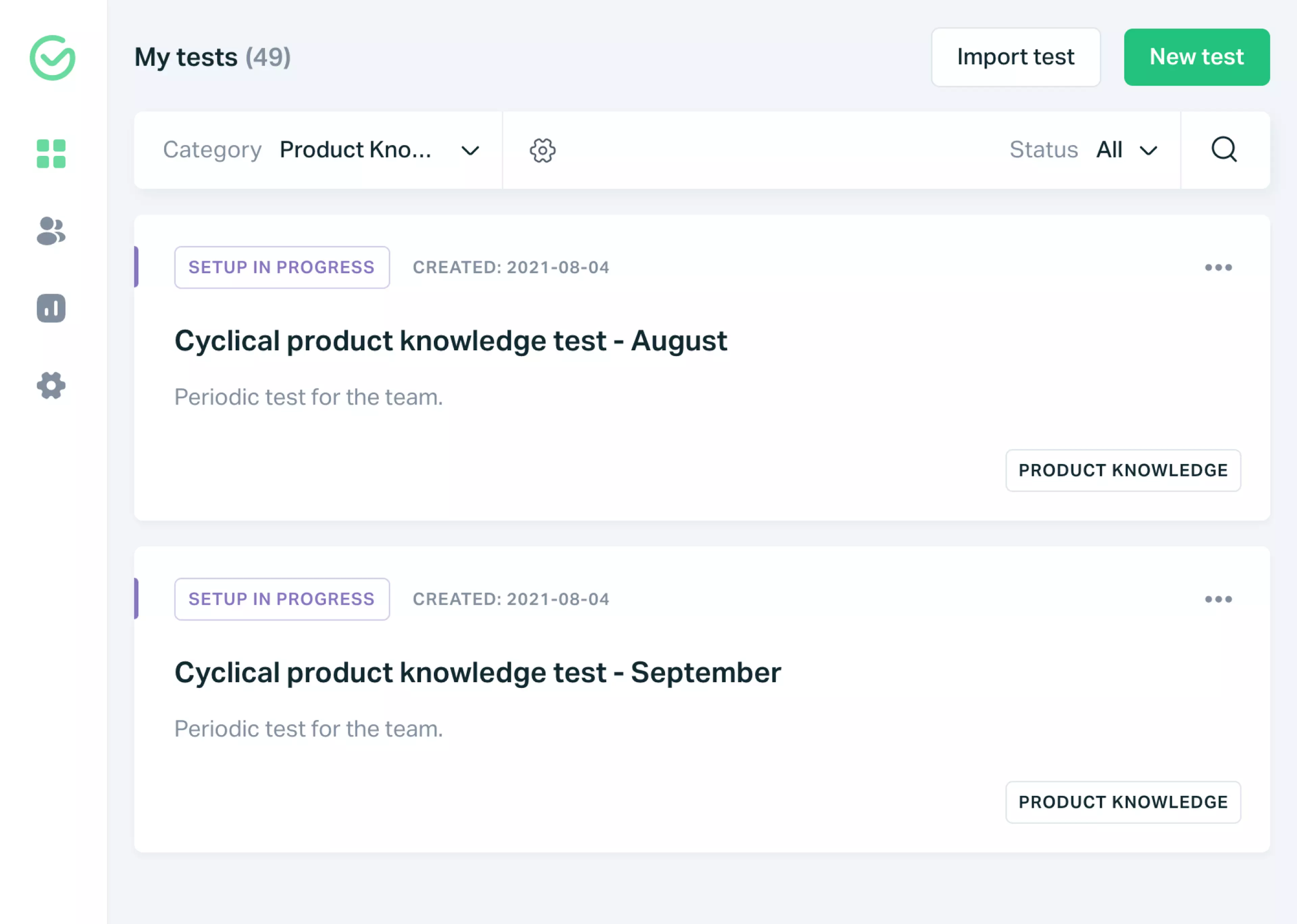Open the options menu on the August test card
Image resolution: width=1297 pixels, height=924 pixels.
pyautogui.click(x=1218, y=267)
